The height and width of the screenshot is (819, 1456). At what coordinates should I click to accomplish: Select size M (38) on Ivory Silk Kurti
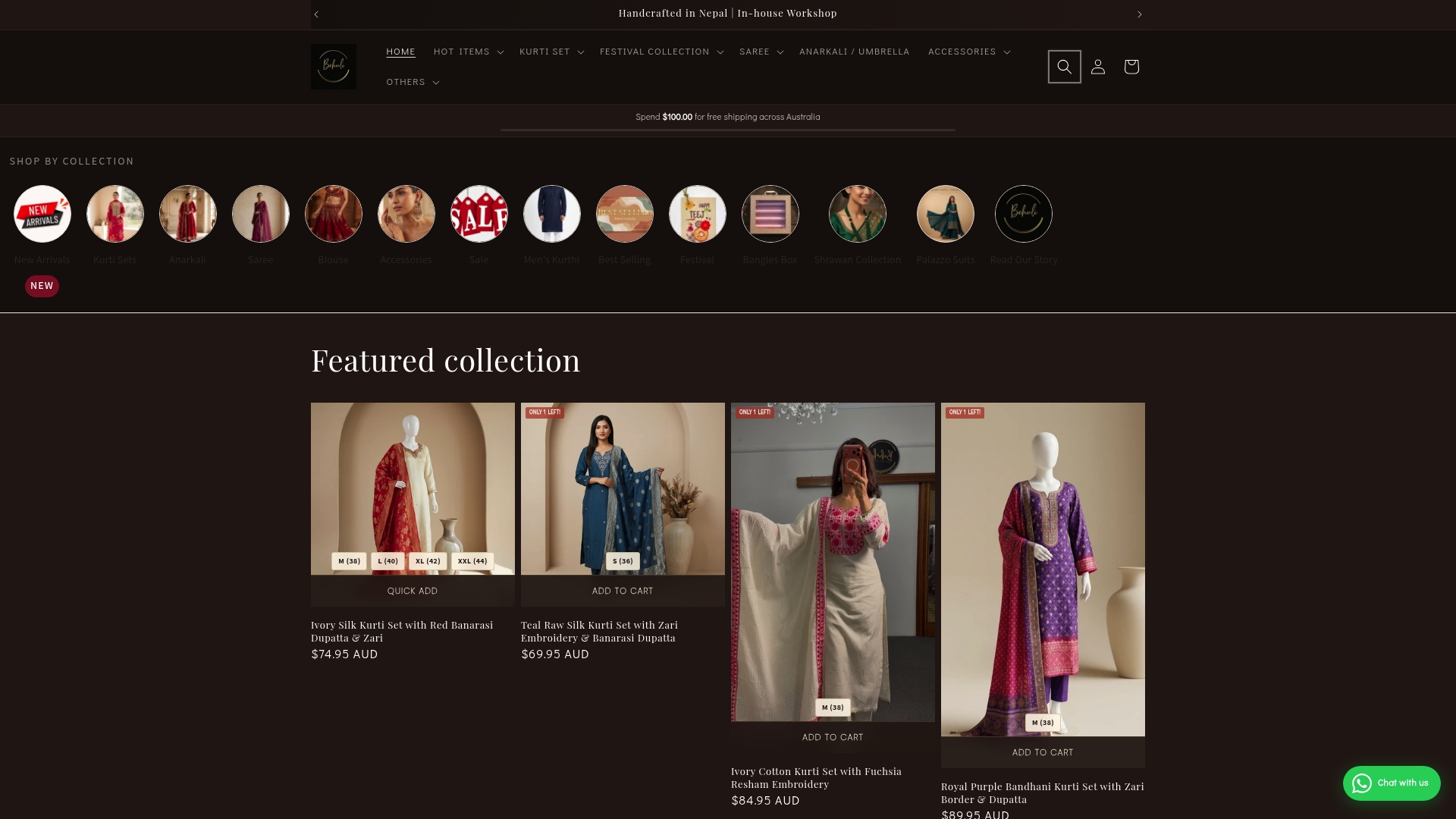click(x=349, y=561)
